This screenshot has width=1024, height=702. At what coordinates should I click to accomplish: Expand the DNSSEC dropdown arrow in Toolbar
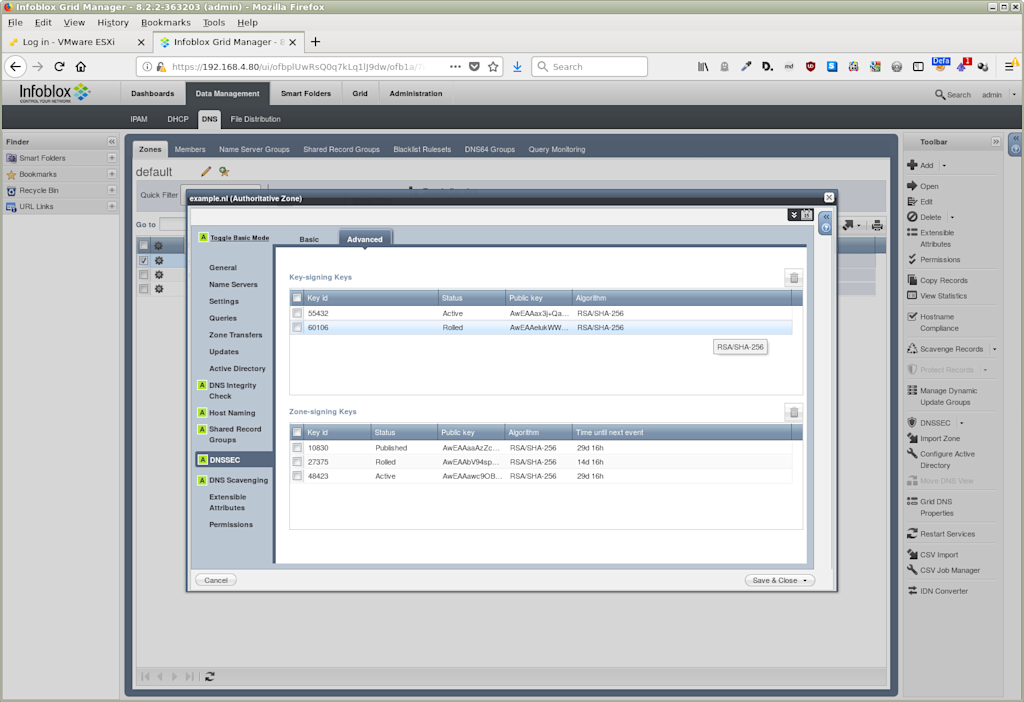pyautogui.click(x=961, y=423)
